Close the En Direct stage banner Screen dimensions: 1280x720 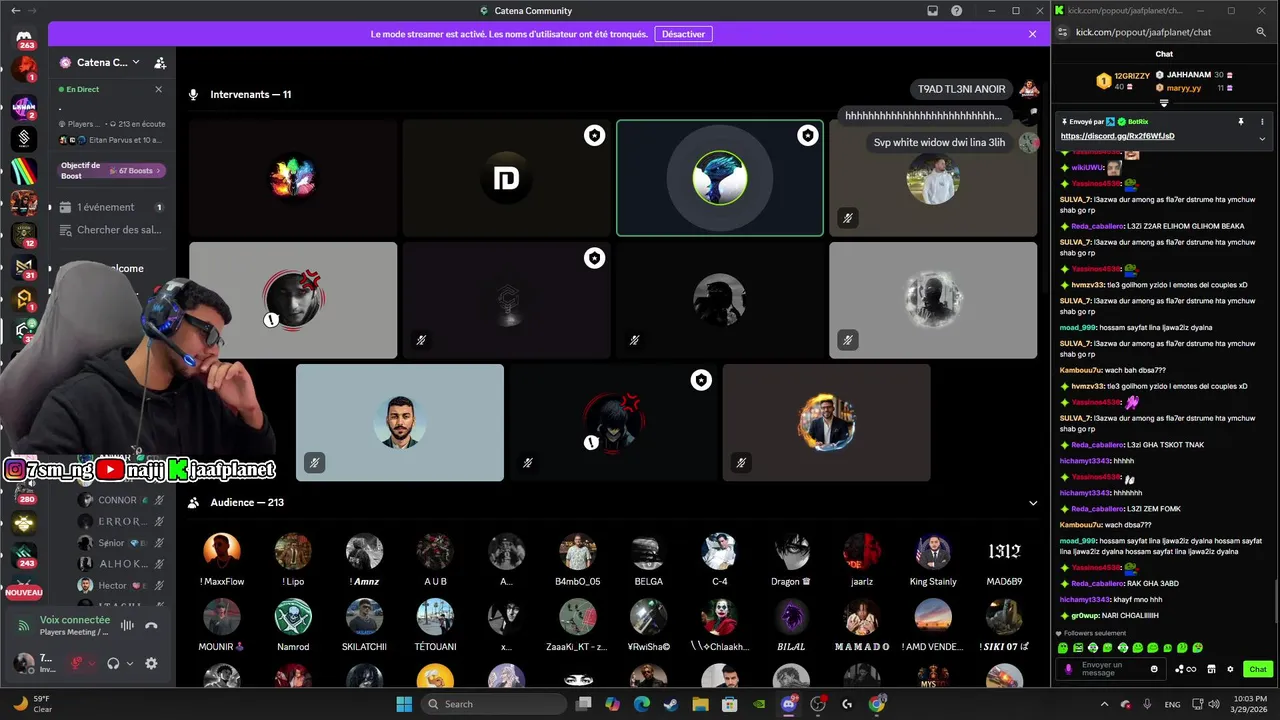(158, 89)
